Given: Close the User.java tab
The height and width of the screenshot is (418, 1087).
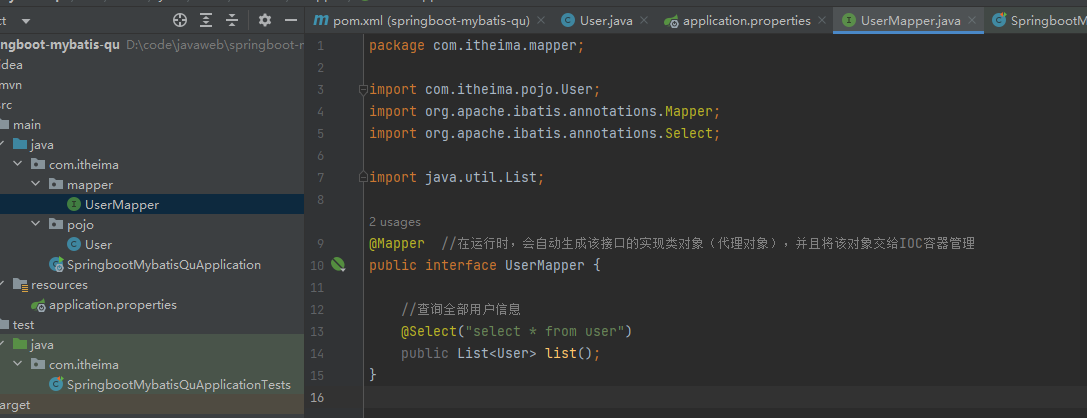Looking at the screenshot, I should [644, 21].
